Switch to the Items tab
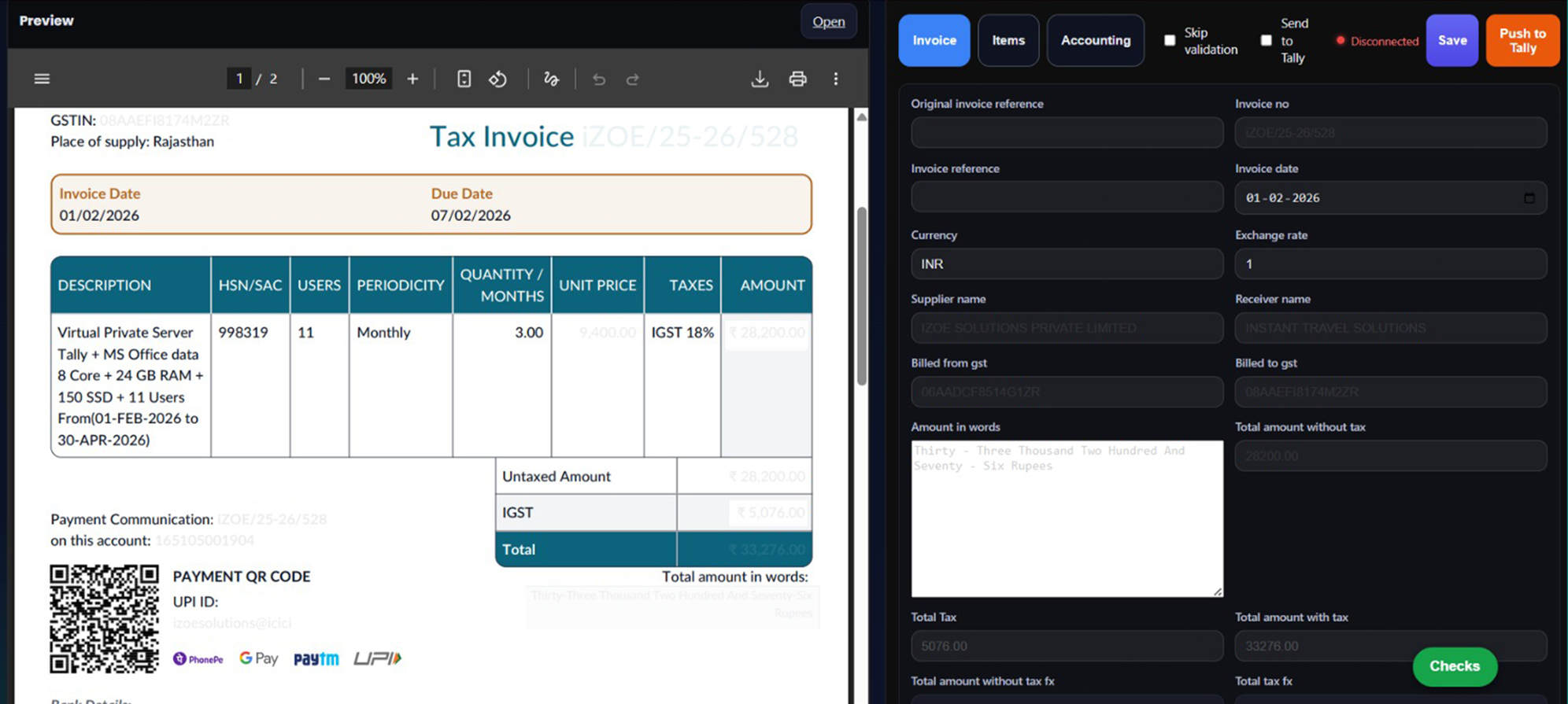1568x704 pixels. 1008,40
